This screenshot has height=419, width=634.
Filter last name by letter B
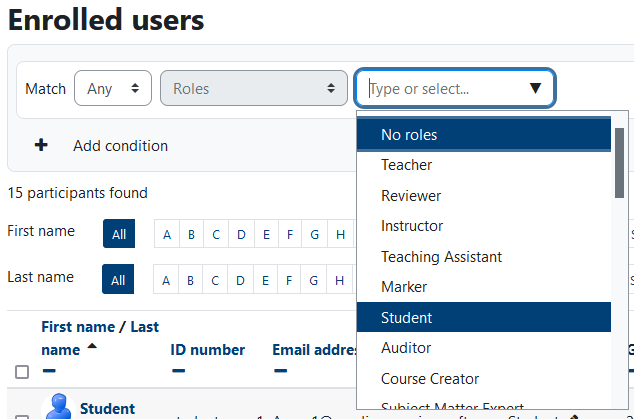tap(190, 280)
